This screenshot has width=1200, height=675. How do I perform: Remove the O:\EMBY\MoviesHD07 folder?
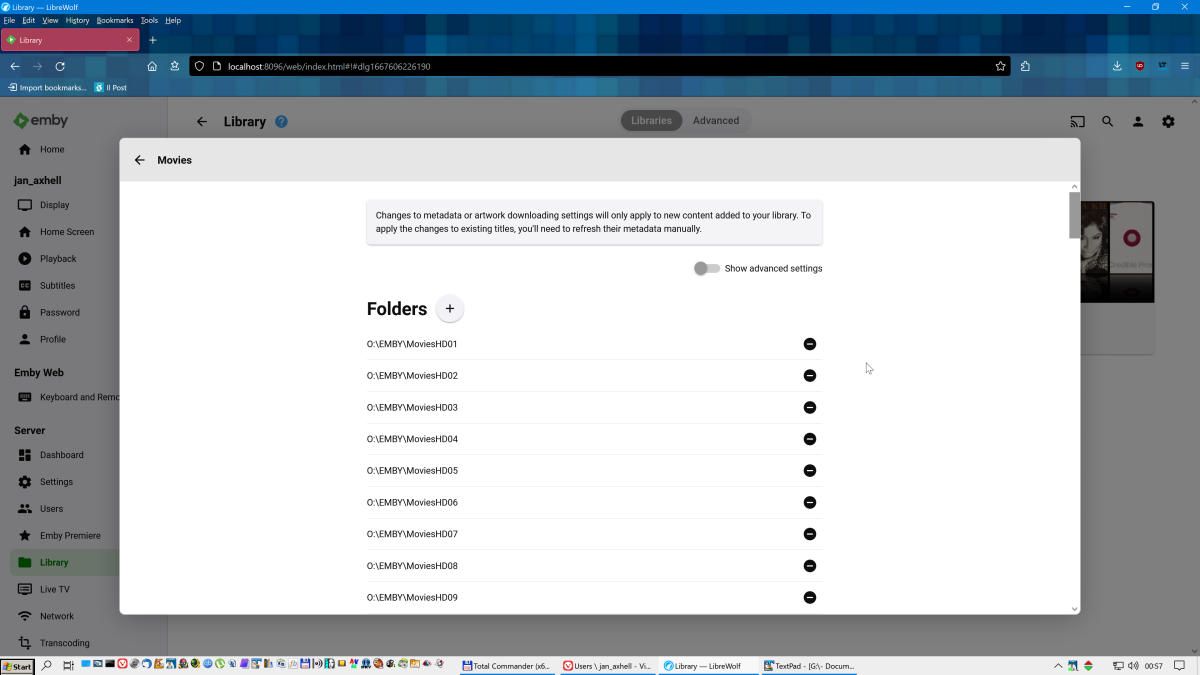point(810,534)
